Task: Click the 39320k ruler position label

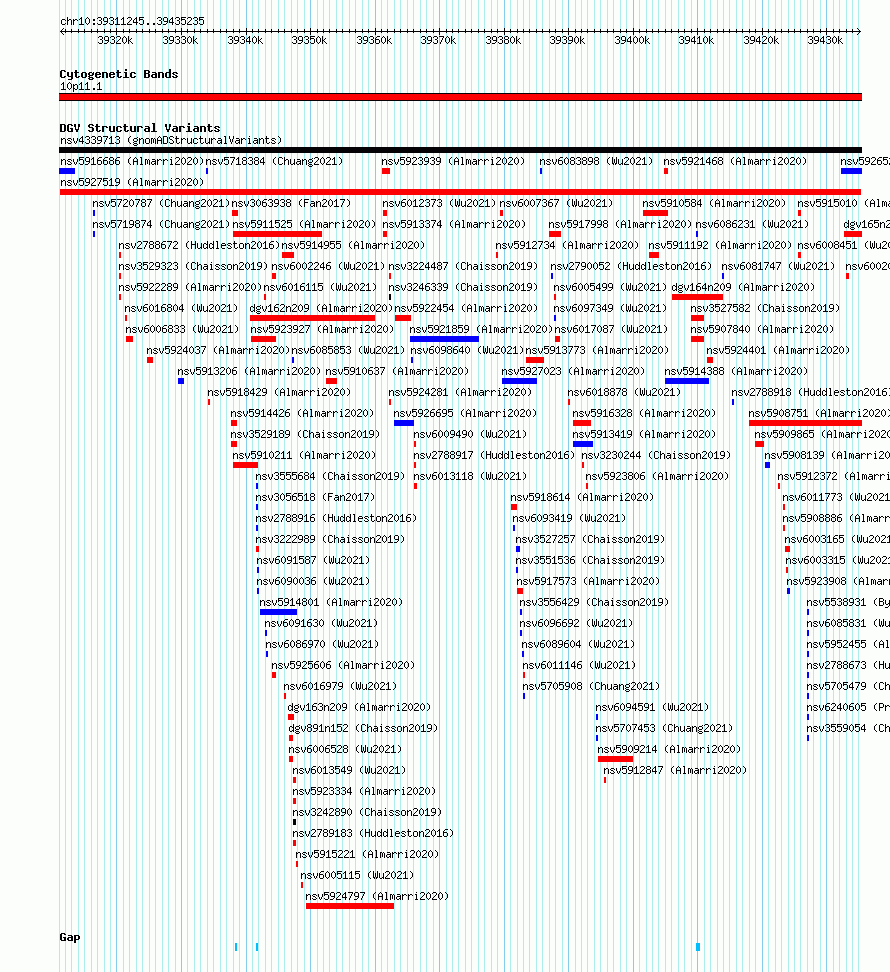Action: [115, 40]
